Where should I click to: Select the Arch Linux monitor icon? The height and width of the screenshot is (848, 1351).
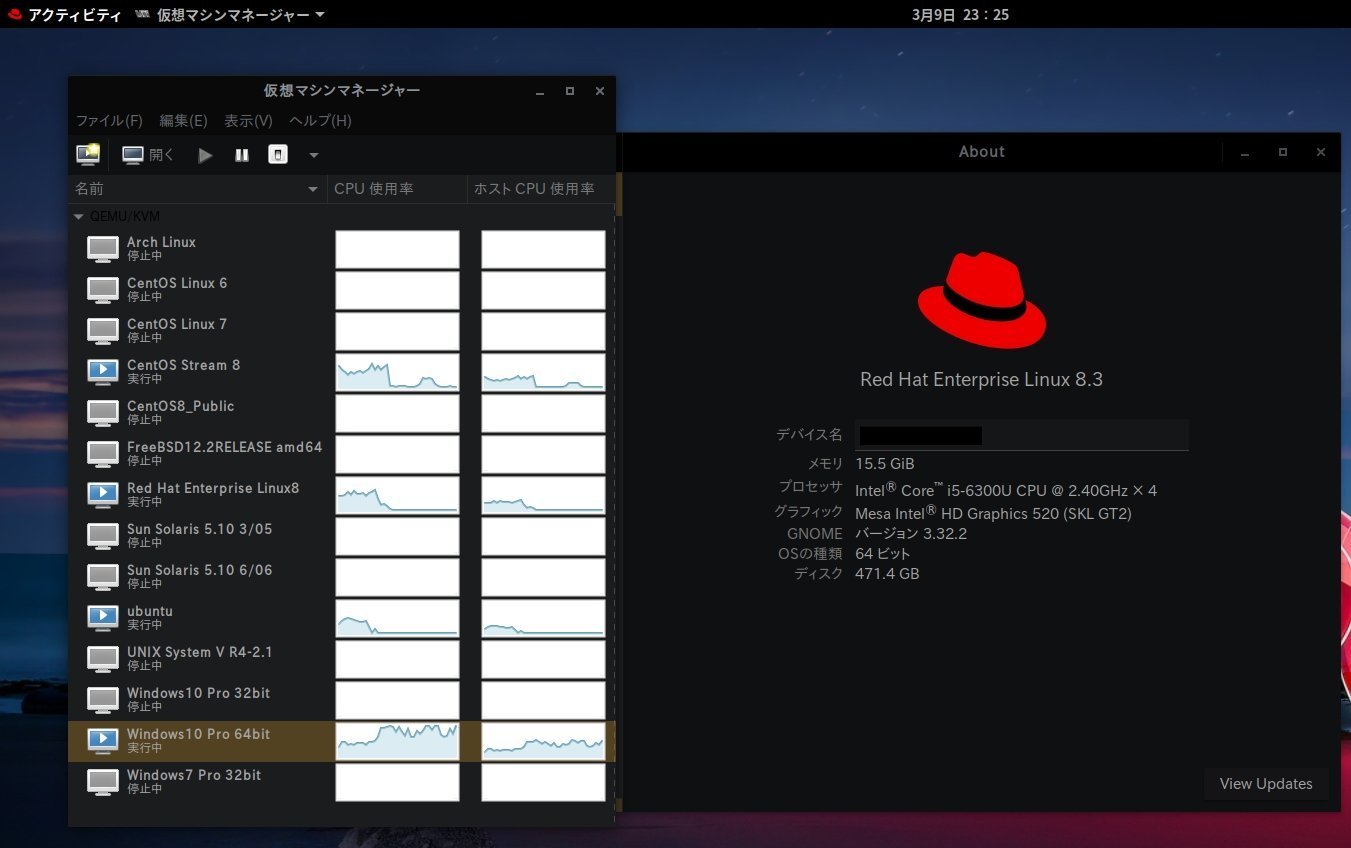point(103,248)
